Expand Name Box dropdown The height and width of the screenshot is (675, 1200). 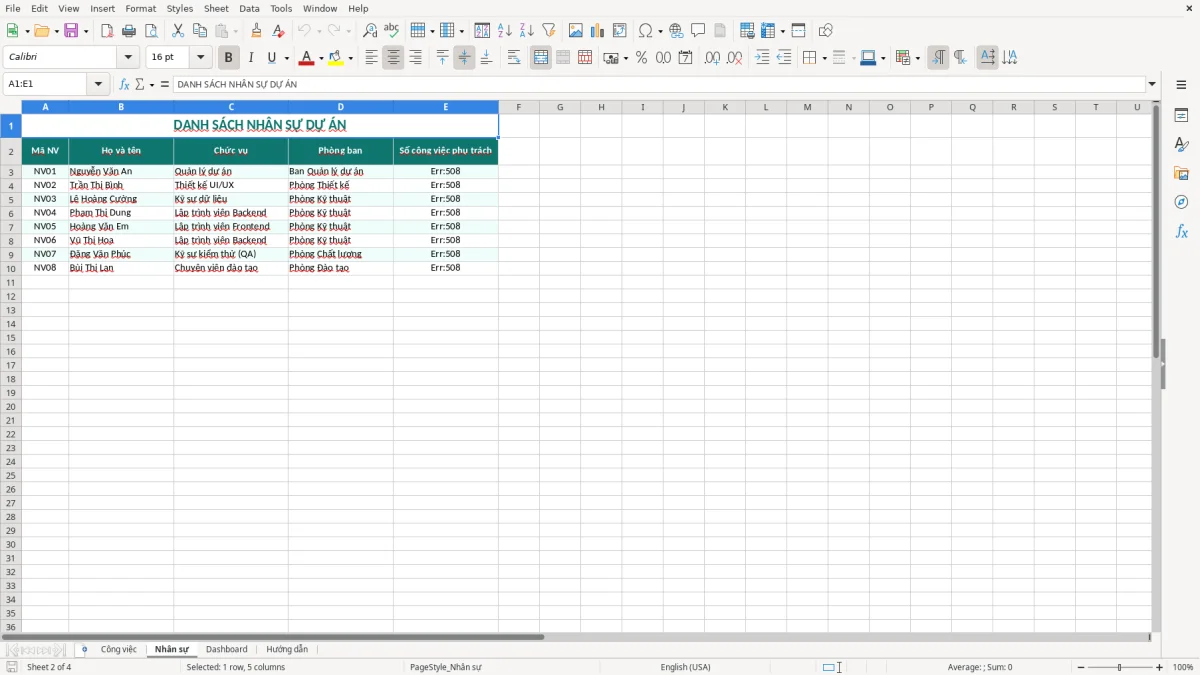(x=98, y=84)
